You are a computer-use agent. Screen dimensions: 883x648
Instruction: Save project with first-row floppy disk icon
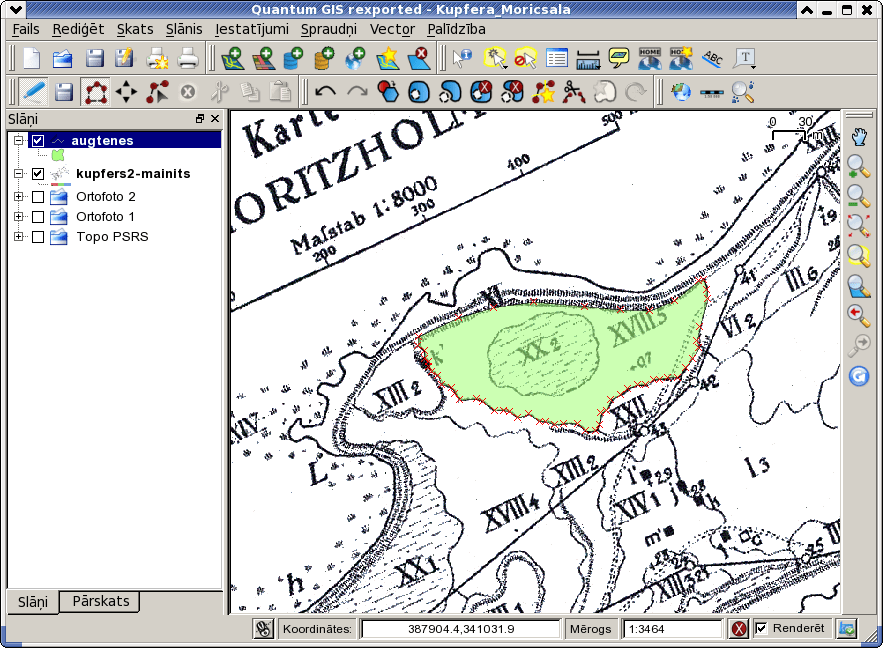[94, 59]
